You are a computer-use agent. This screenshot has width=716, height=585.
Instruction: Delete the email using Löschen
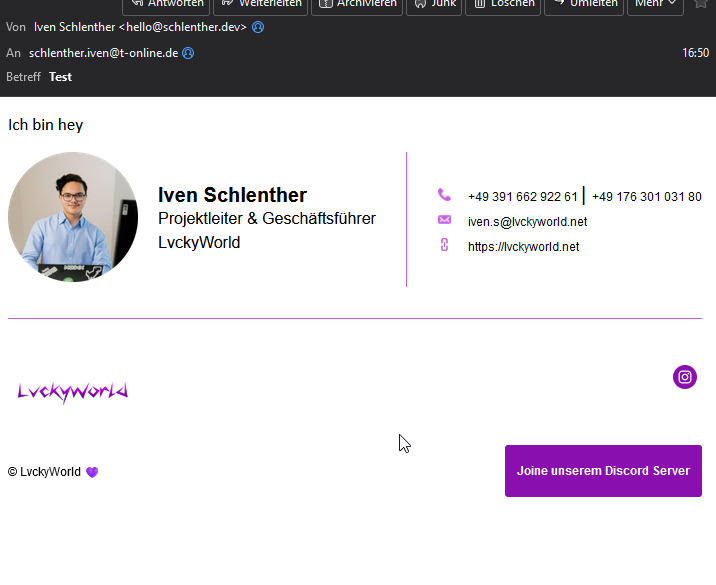click(x=503, y=5)
